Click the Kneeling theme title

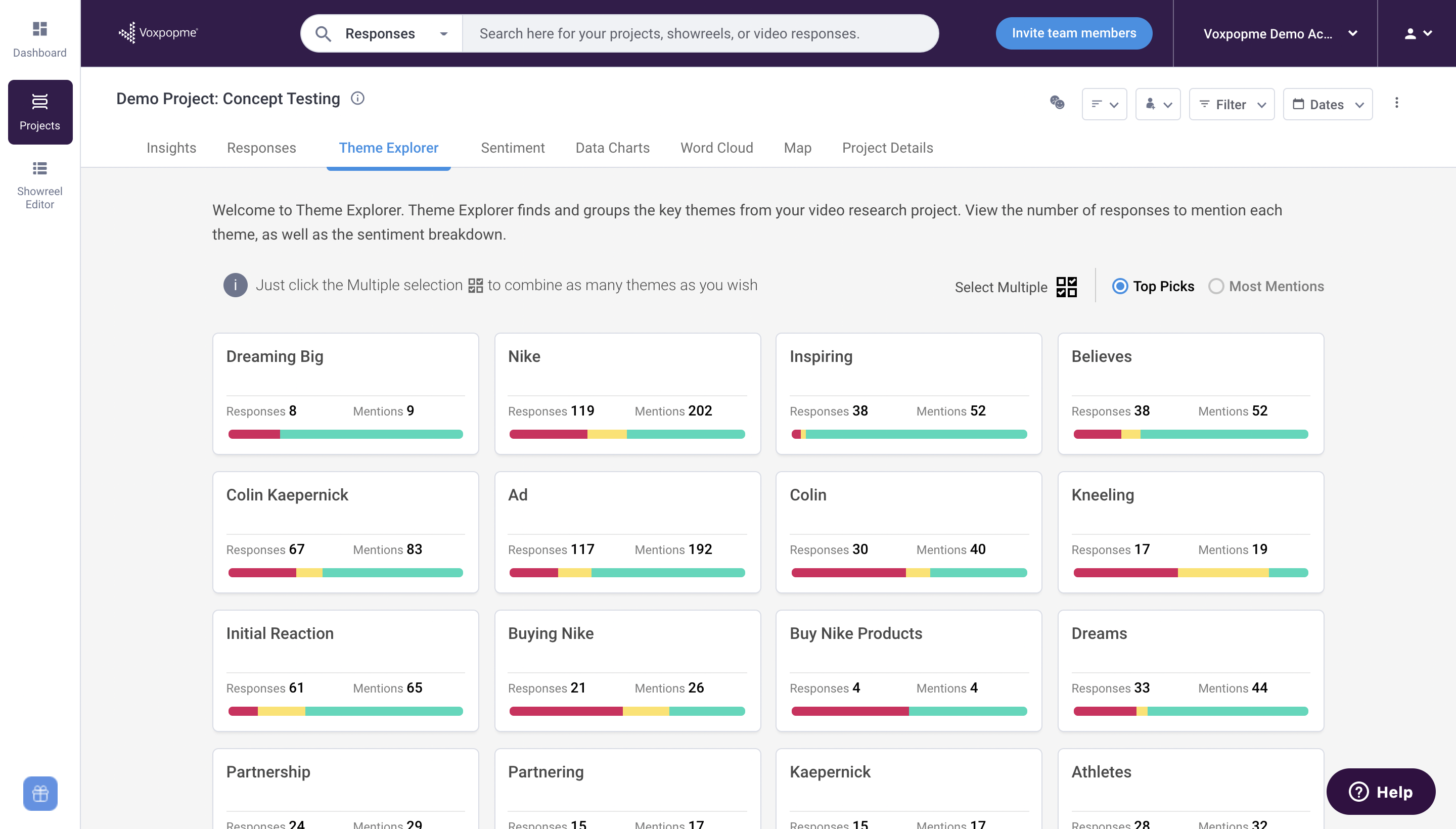point(1103,495)
